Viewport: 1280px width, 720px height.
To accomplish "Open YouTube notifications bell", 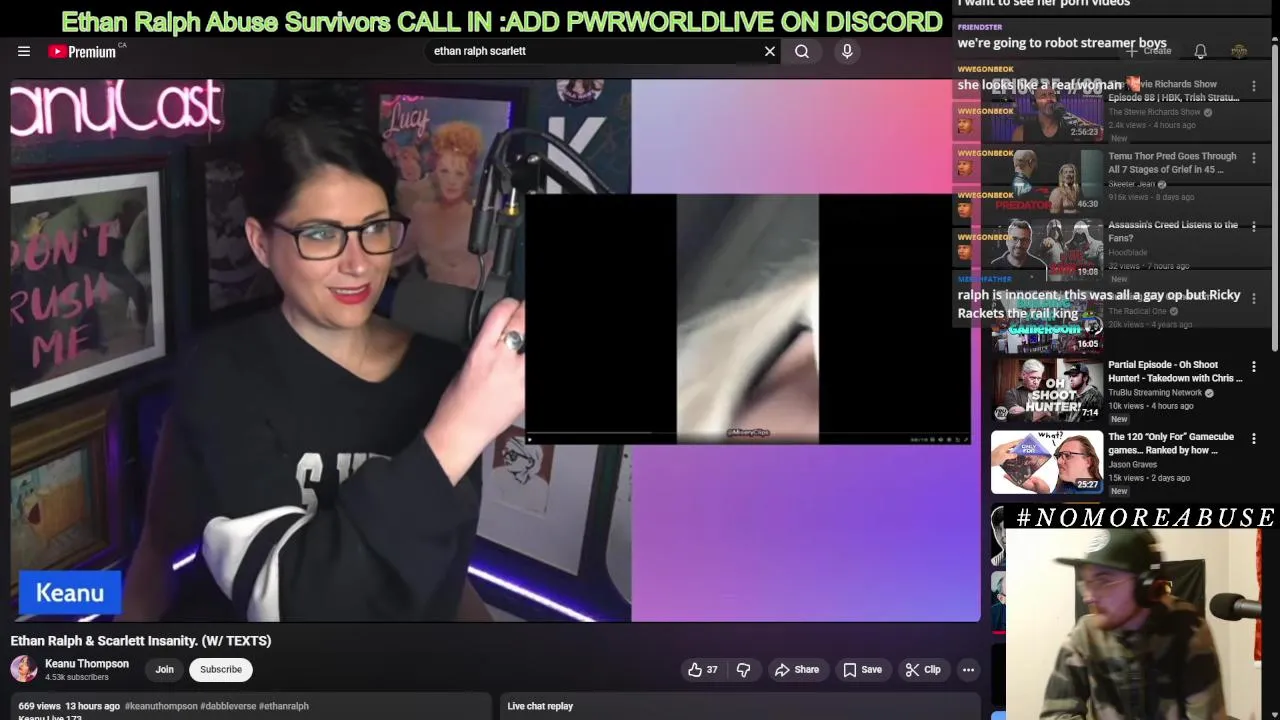I will 1200,51.
